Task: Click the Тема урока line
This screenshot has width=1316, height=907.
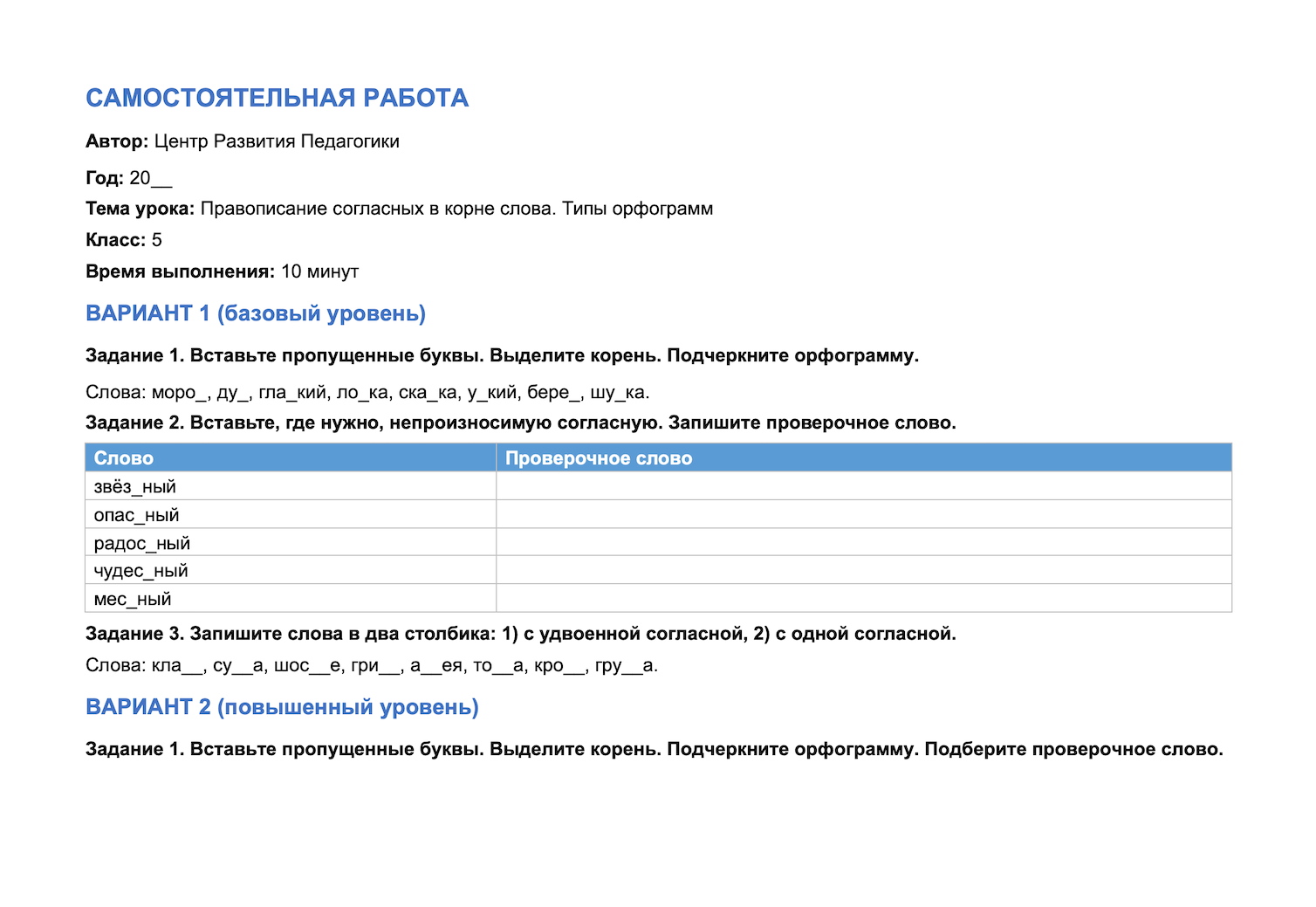Action: [399, 209]
